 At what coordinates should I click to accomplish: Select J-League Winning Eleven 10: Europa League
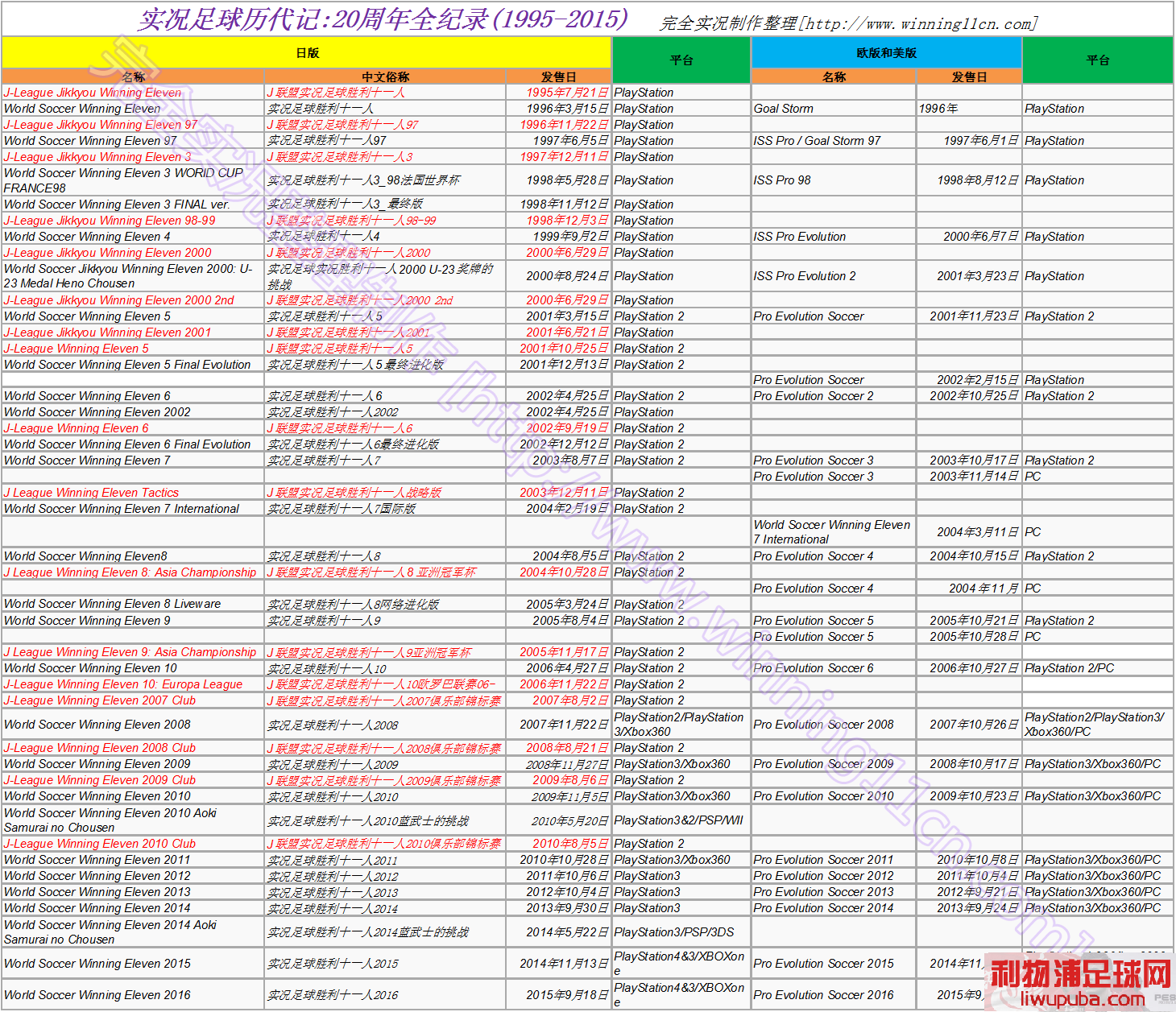[x=133, y=684]
